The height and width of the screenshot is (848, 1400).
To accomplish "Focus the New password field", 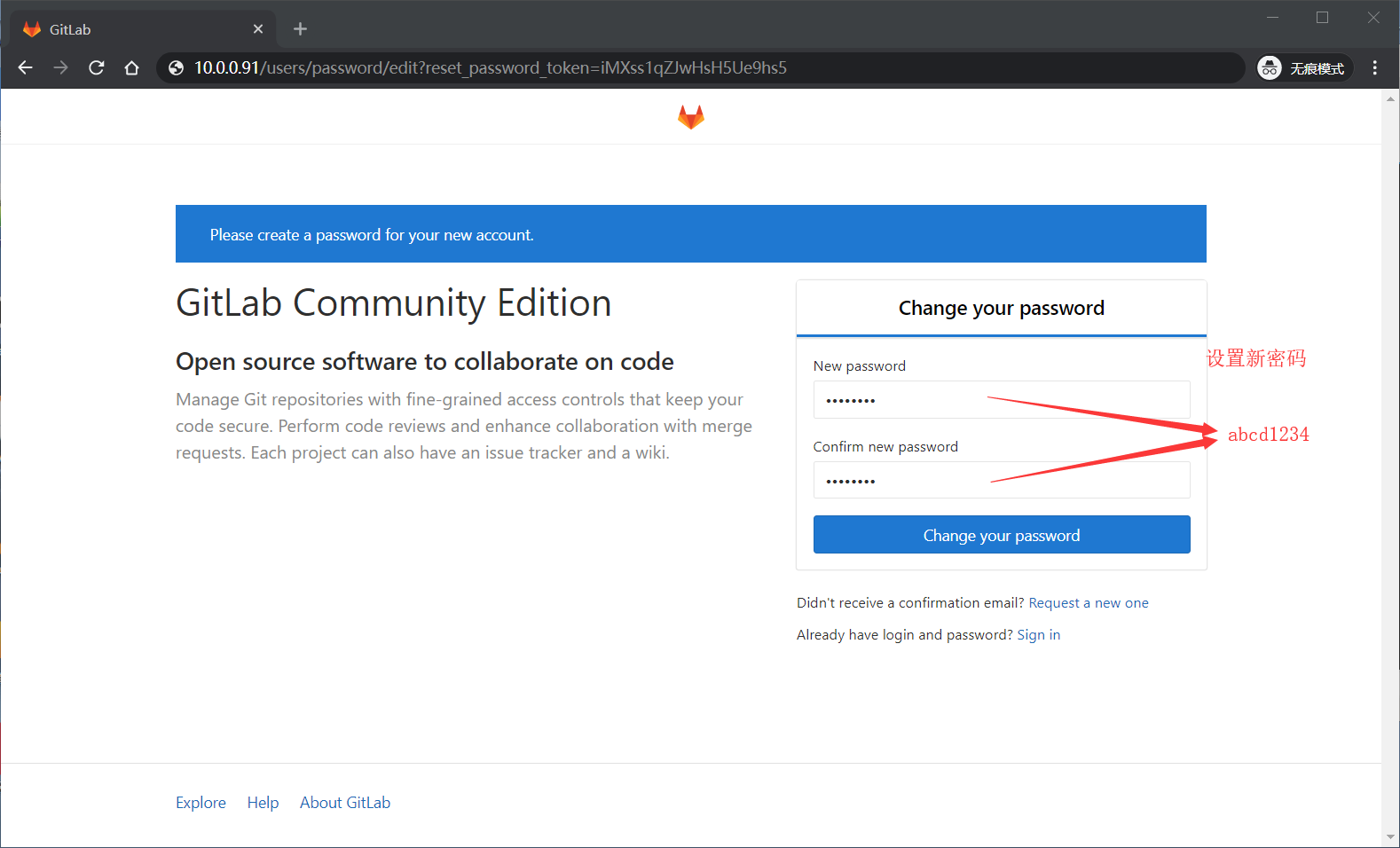I will pyautogui.click(x=1002, y=400).
